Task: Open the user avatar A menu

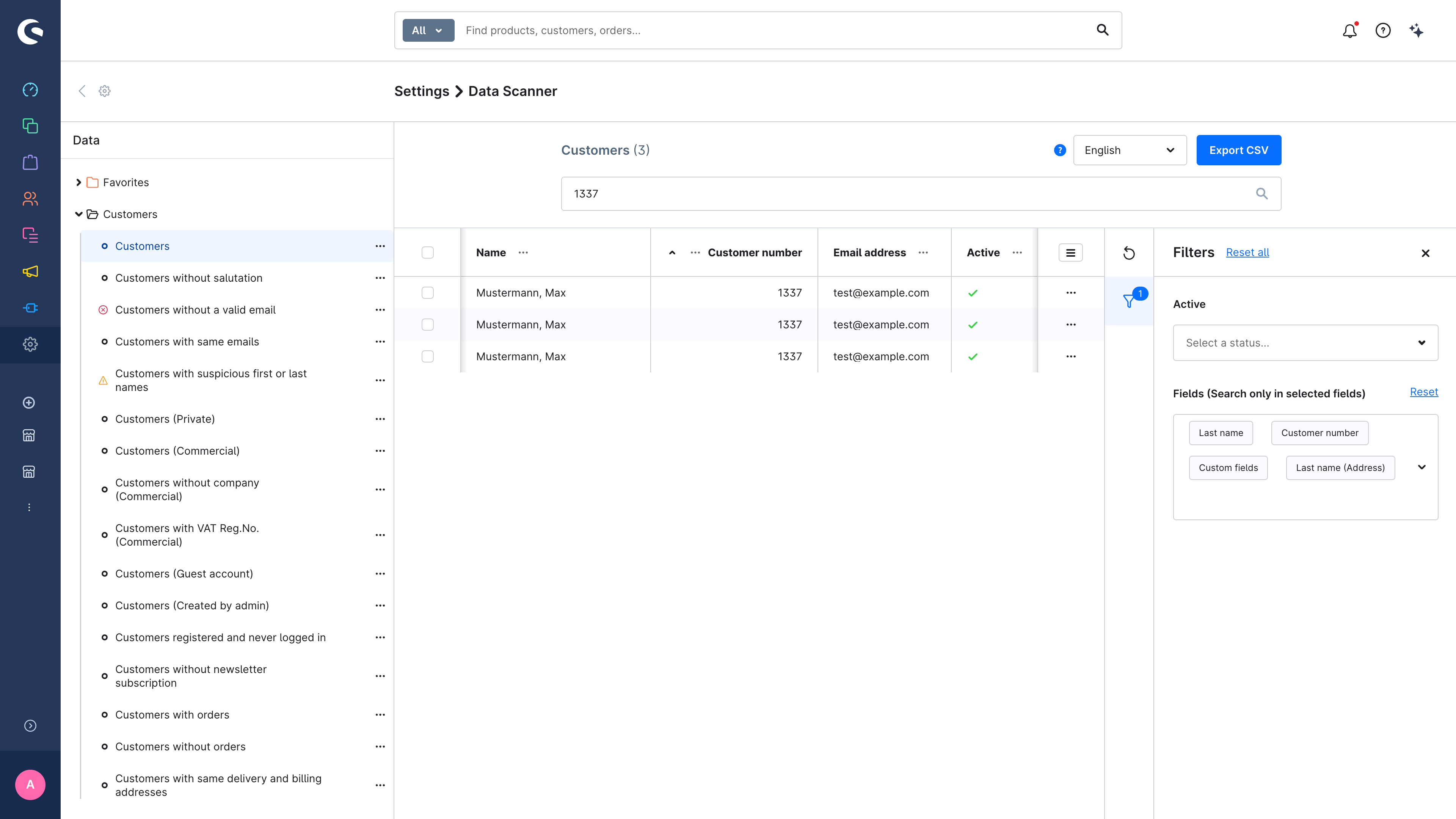Action: click(30, 784)
